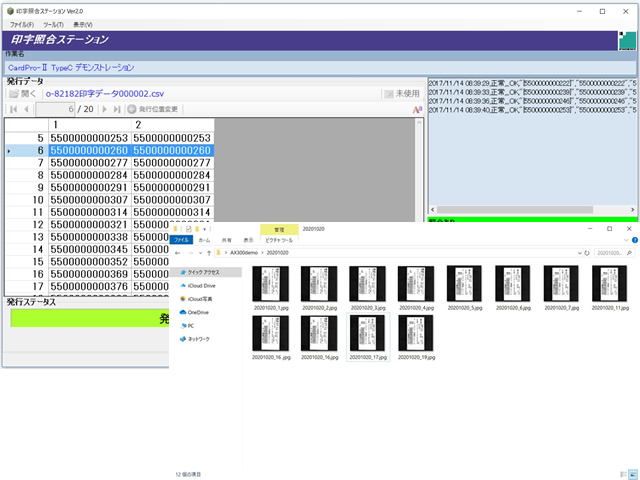Viewport: 640px width, 480px height.
Task: Select OneDrive in navigation pane
Action: [194, 313]
